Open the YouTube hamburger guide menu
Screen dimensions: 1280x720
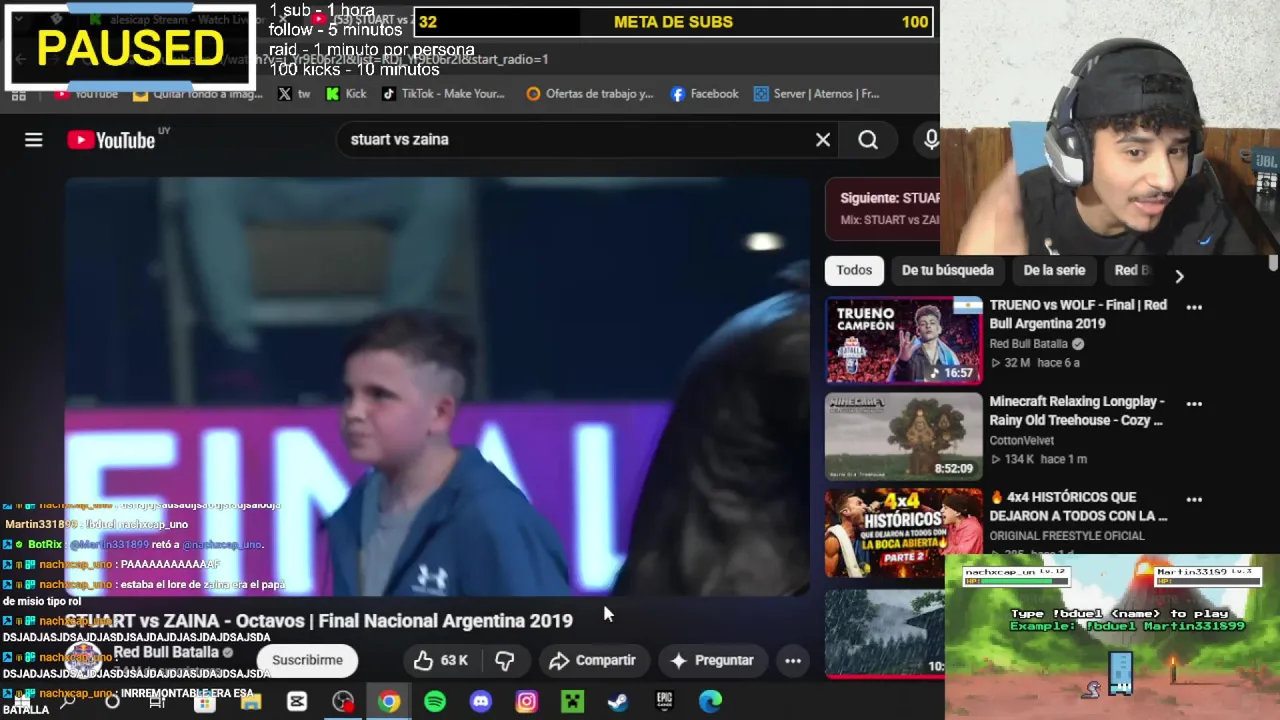click(x=33, y=140)
